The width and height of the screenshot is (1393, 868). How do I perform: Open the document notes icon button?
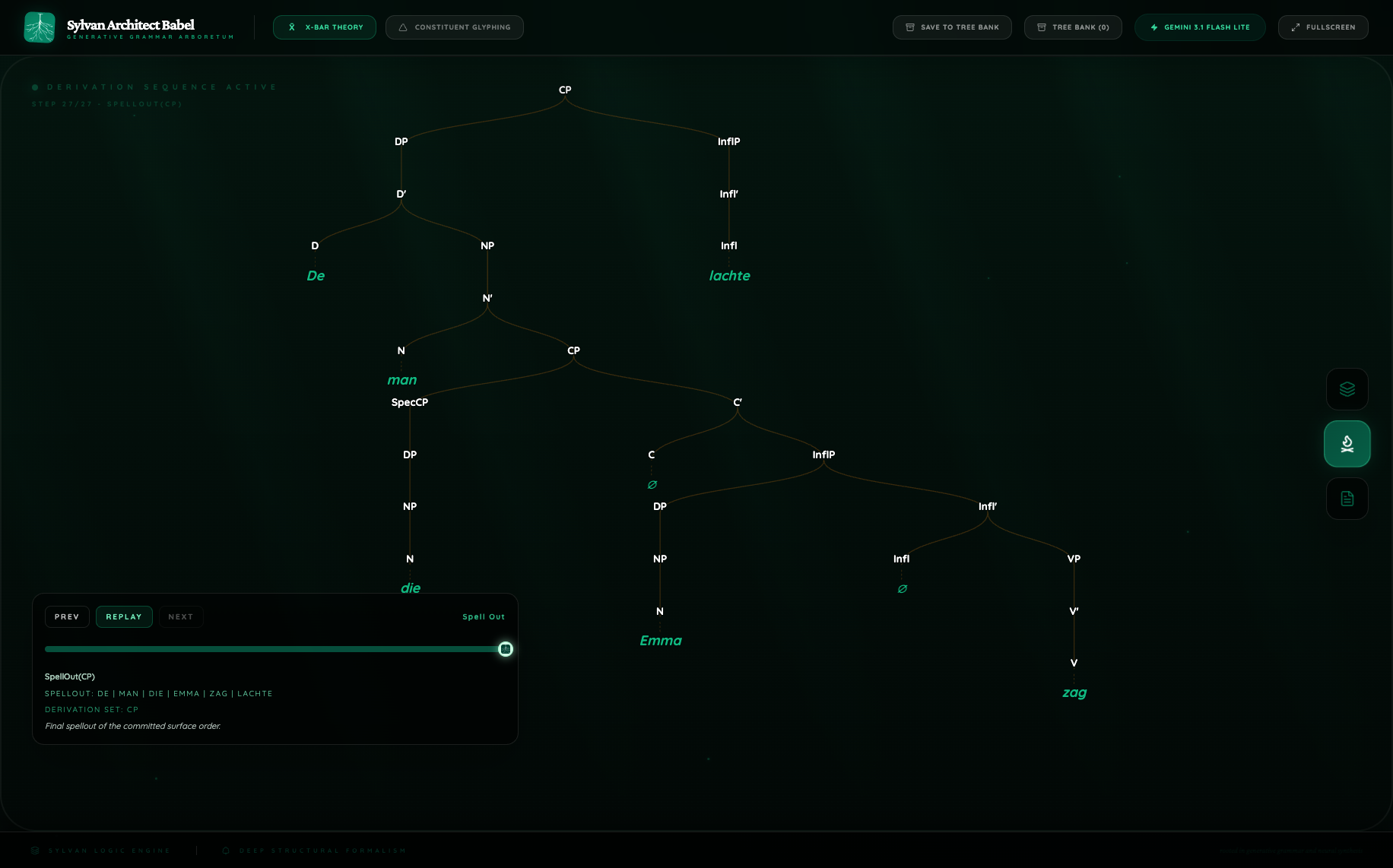tap(1347, 499)
